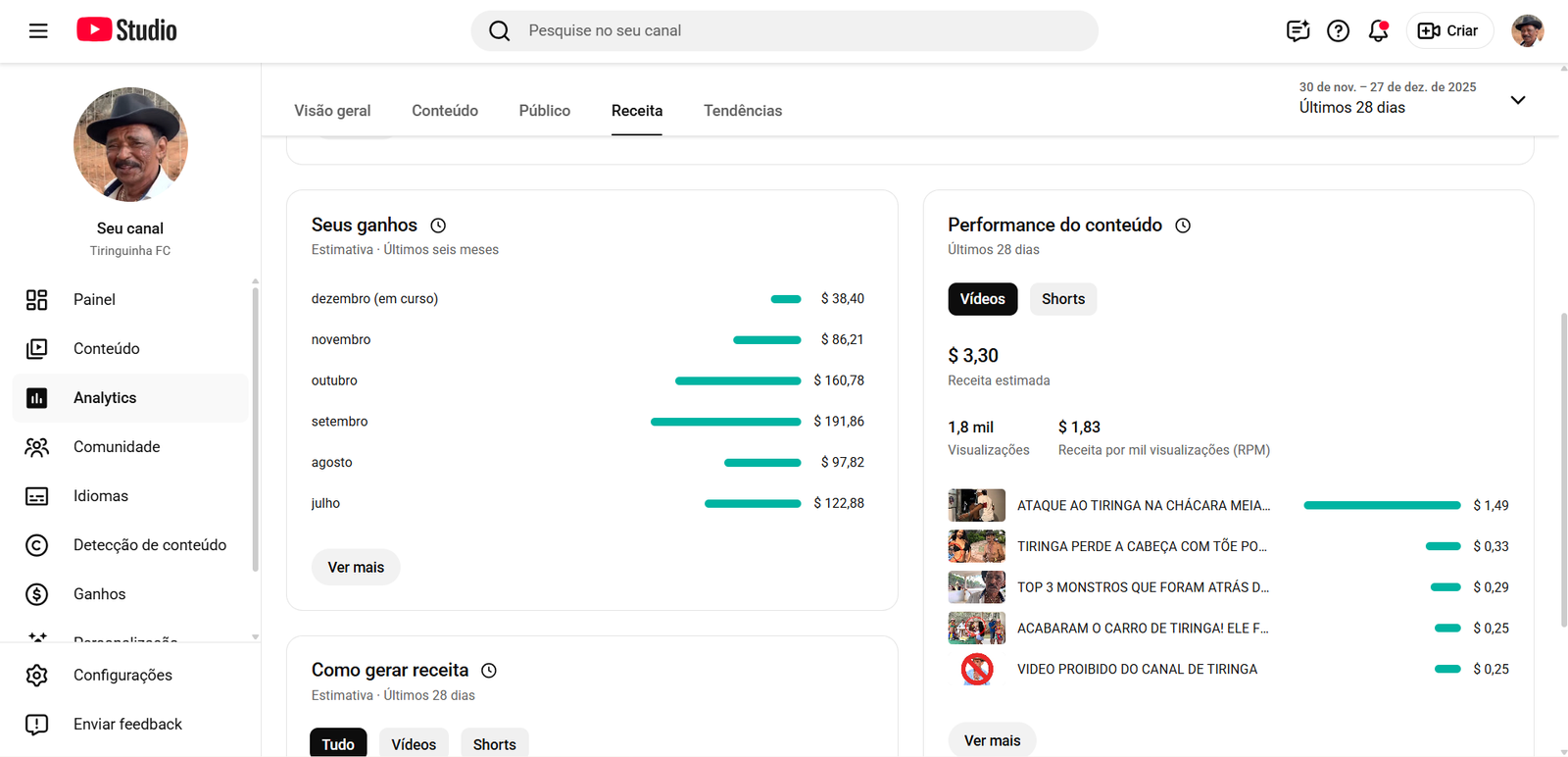Viewport: 1568px width, 757px height.
Task: Select Vídeos filter in Como gerar receita
Action: tap(414, 743)
